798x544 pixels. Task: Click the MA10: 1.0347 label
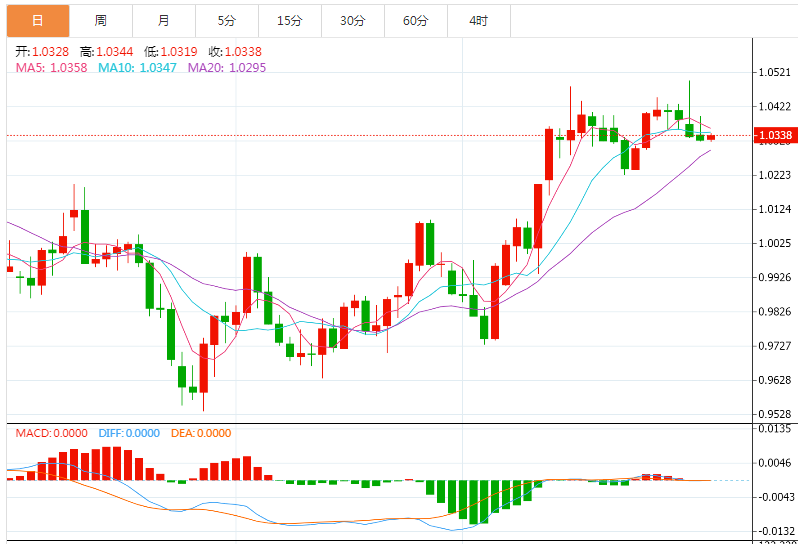137,68
